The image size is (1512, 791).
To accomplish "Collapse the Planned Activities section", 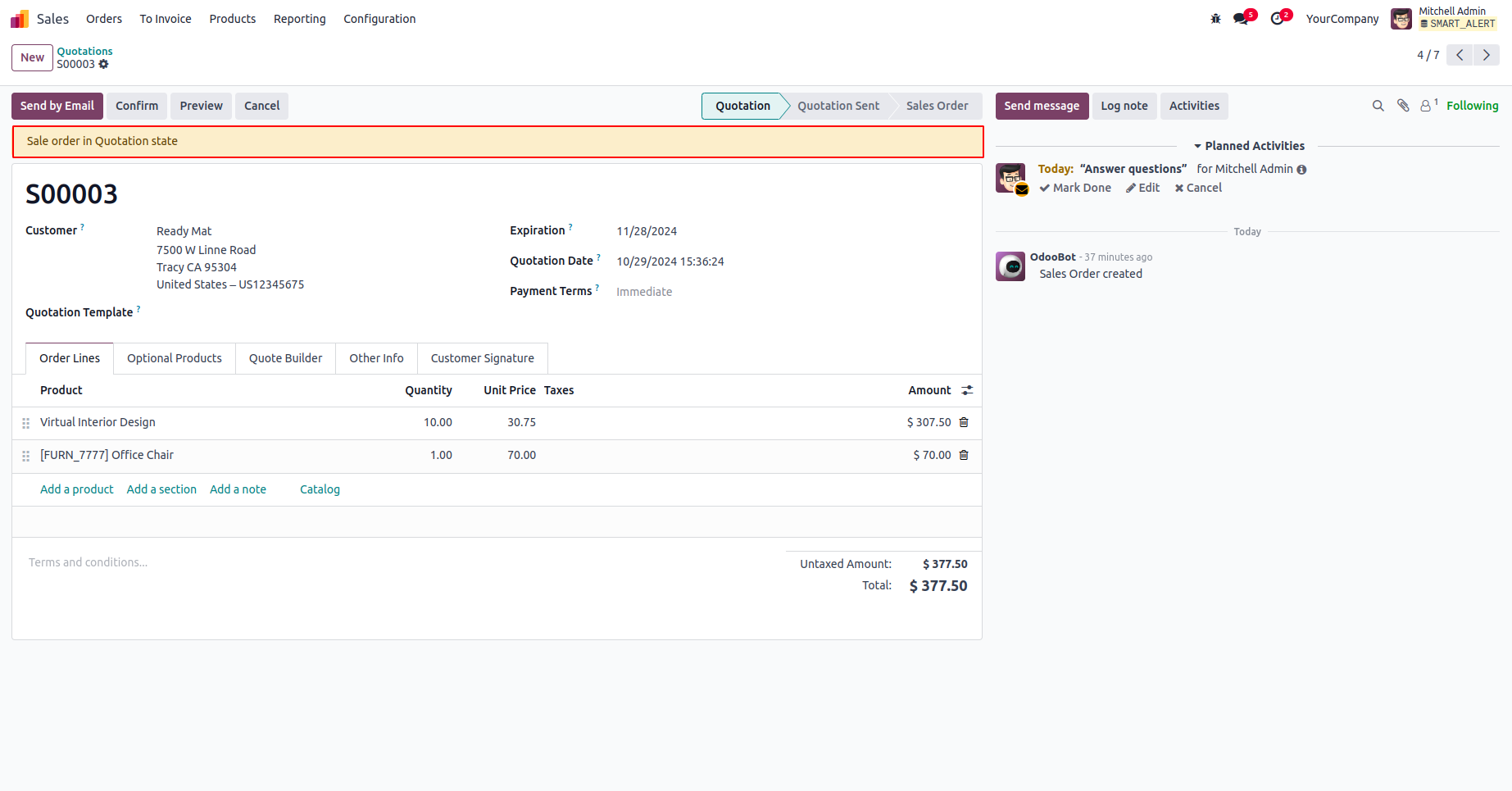I will click(1249, 146).
